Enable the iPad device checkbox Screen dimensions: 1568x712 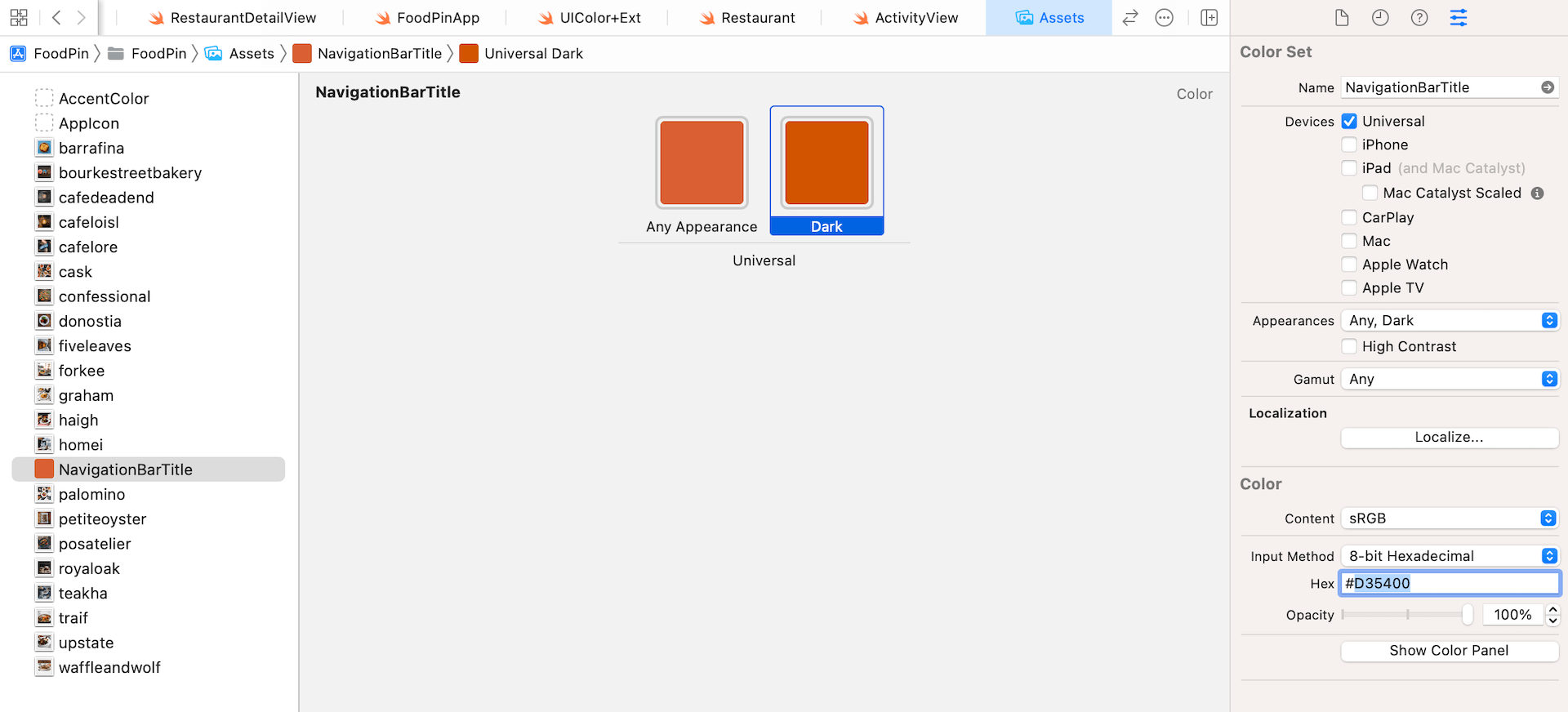tap(1349, 168)
